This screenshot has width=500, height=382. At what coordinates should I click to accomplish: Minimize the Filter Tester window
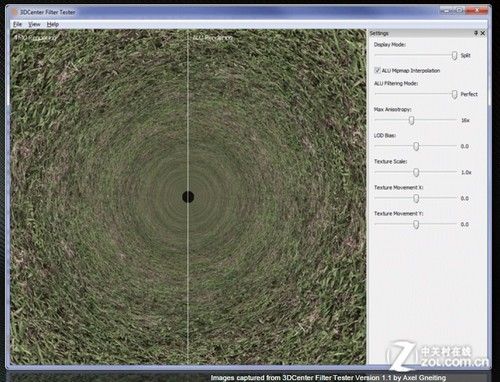tap(446, 11)
